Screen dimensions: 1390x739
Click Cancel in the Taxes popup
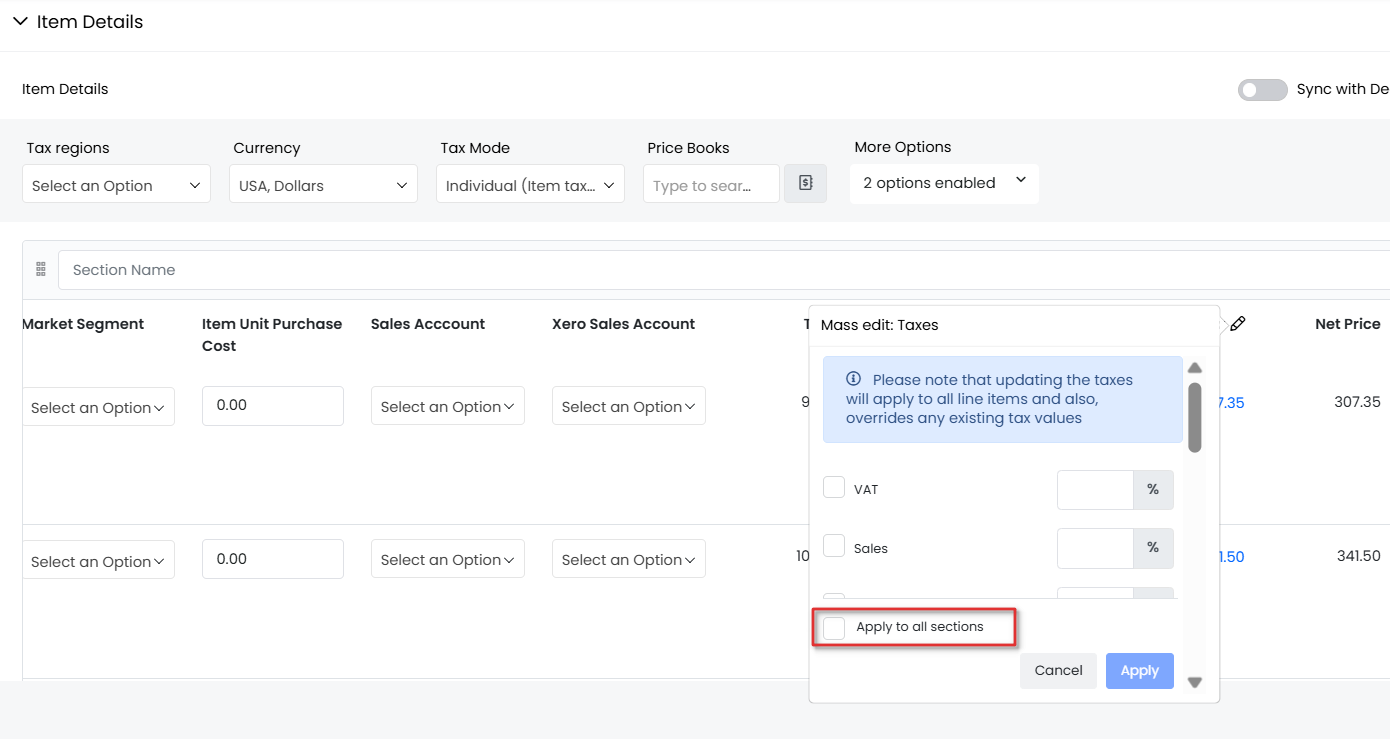pyautogui.click(x=1058, y=671)
